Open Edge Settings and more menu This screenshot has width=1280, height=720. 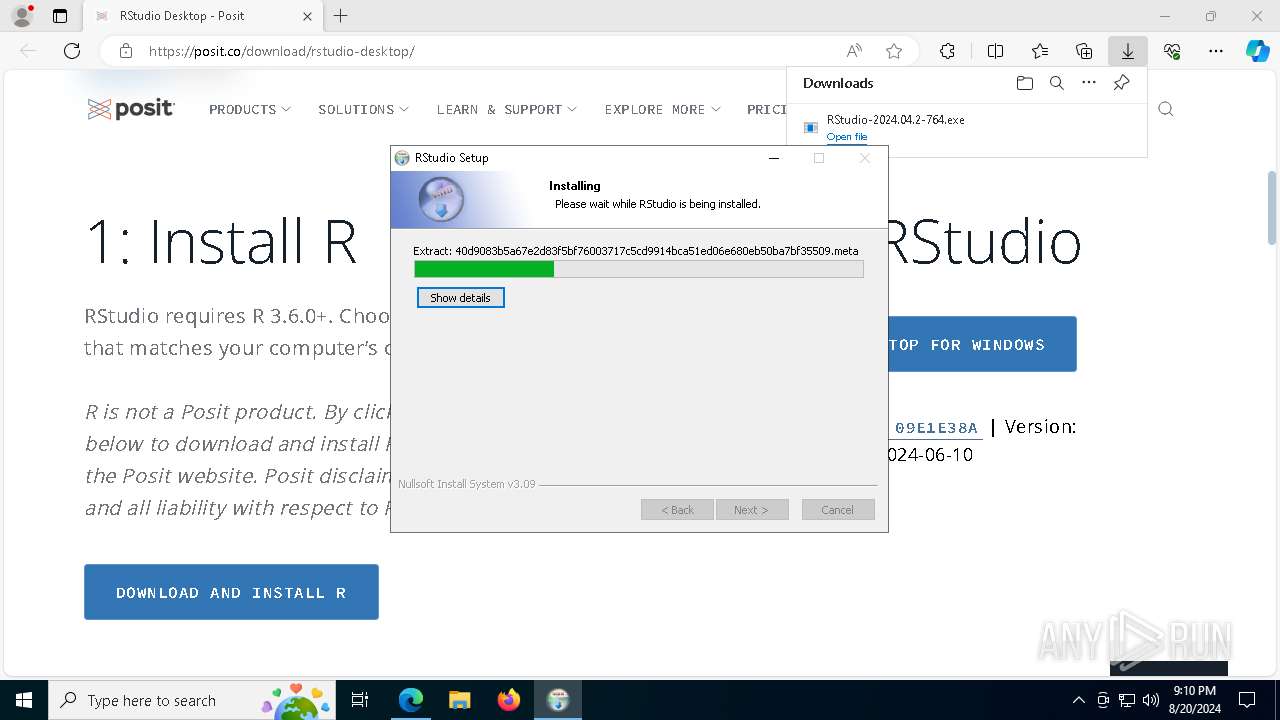click(1216, 51)
